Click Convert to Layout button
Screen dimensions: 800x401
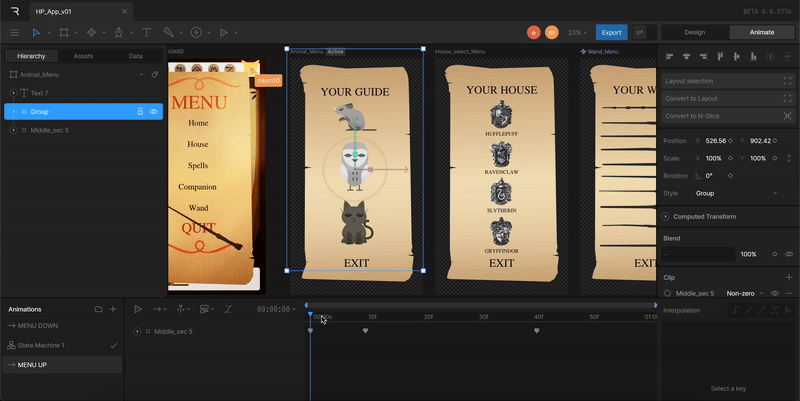click(x=728, y=98)
